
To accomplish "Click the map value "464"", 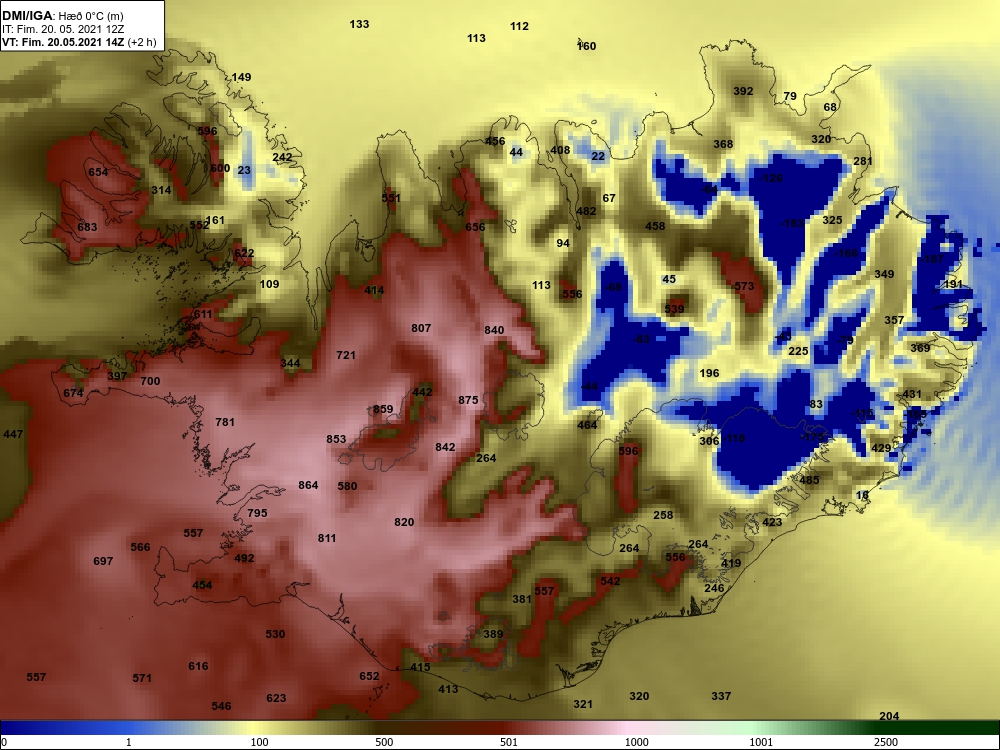I will pyautogui.click(x=587, y=425).
